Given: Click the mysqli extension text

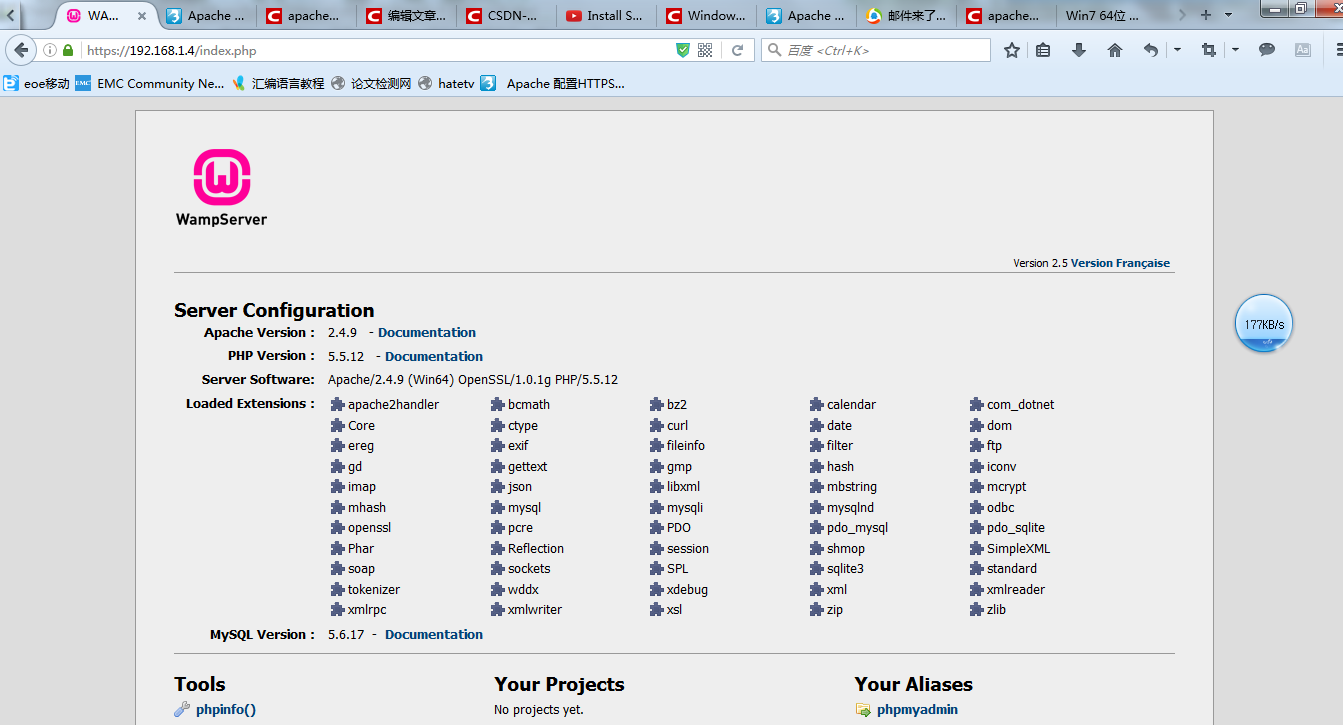Looking at the screenshot, I should pyautogui.click(x=685, y=508).
